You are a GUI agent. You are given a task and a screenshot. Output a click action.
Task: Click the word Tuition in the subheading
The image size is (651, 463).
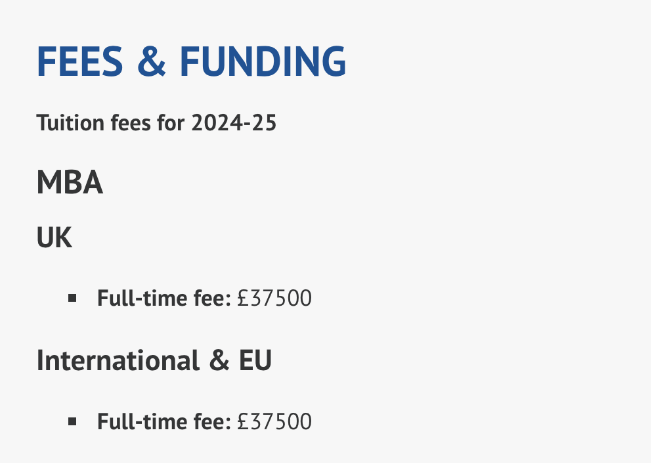click(70, 123)
